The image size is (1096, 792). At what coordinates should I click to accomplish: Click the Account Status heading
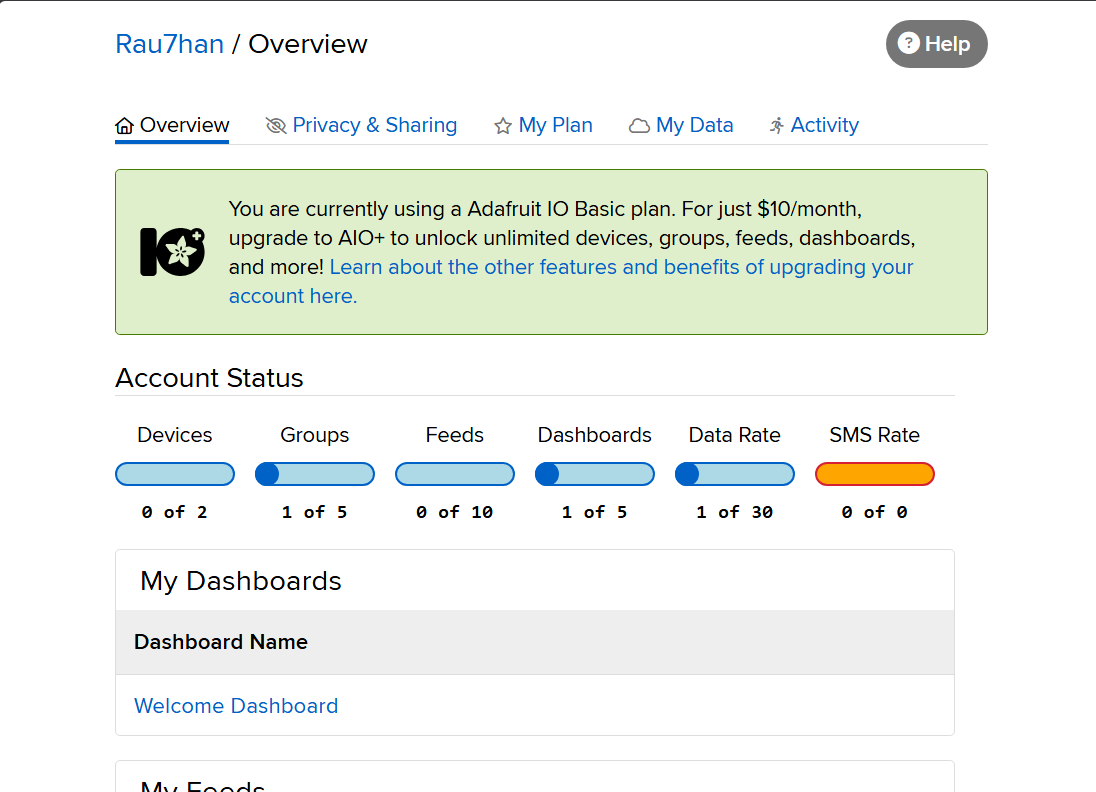coord(209,378)
